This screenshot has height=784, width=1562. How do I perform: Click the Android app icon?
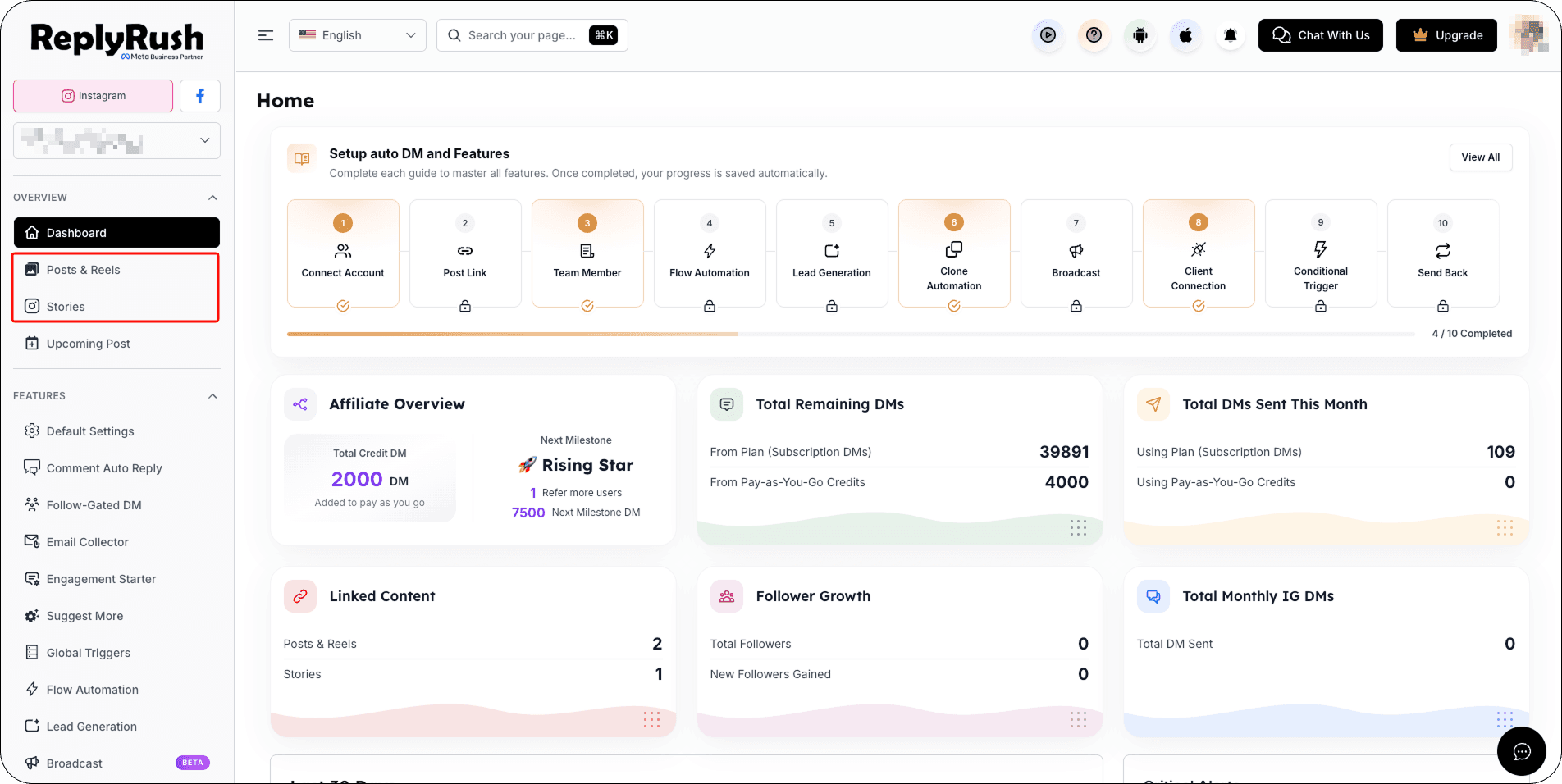(1140, 35)
